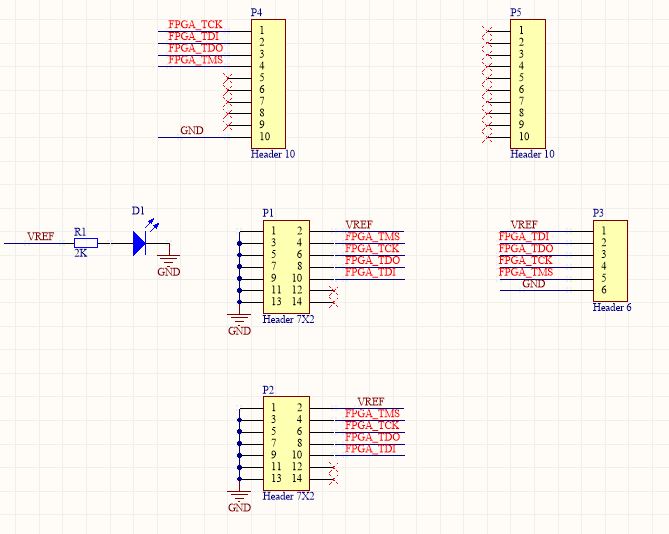Click the R1 designator label

click(80, 232)
